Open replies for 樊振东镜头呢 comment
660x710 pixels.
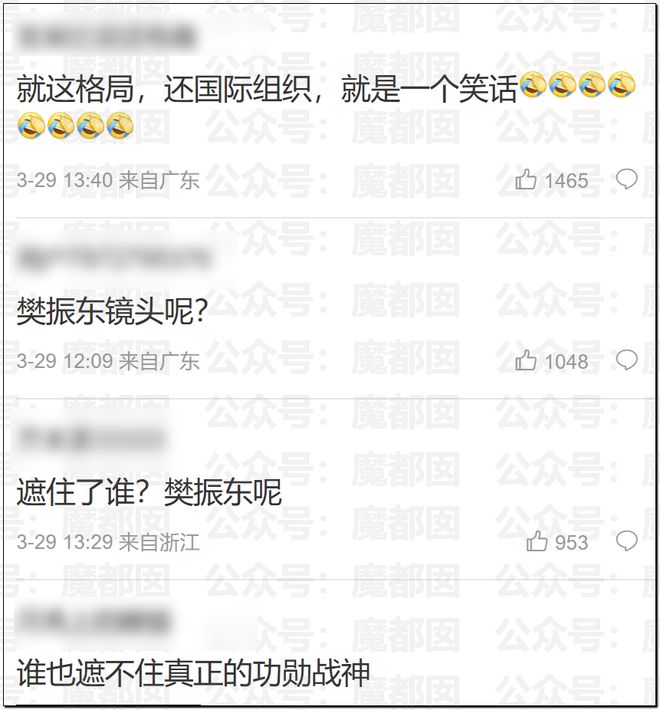(x=627, y=360)
